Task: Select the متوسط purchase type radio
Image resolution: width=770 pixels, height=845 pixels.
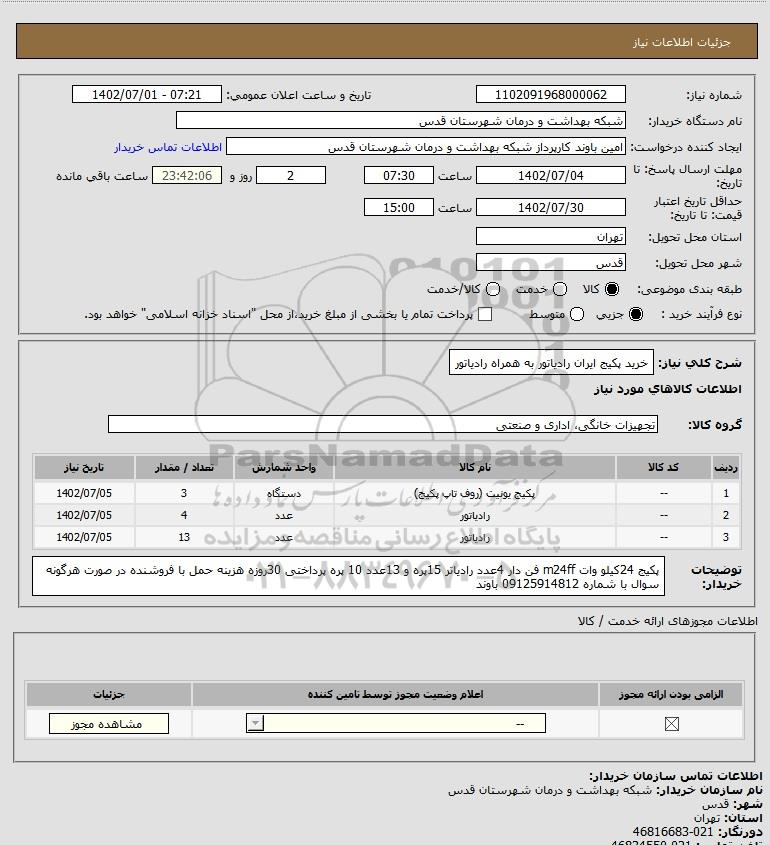Action: [577, 314]
